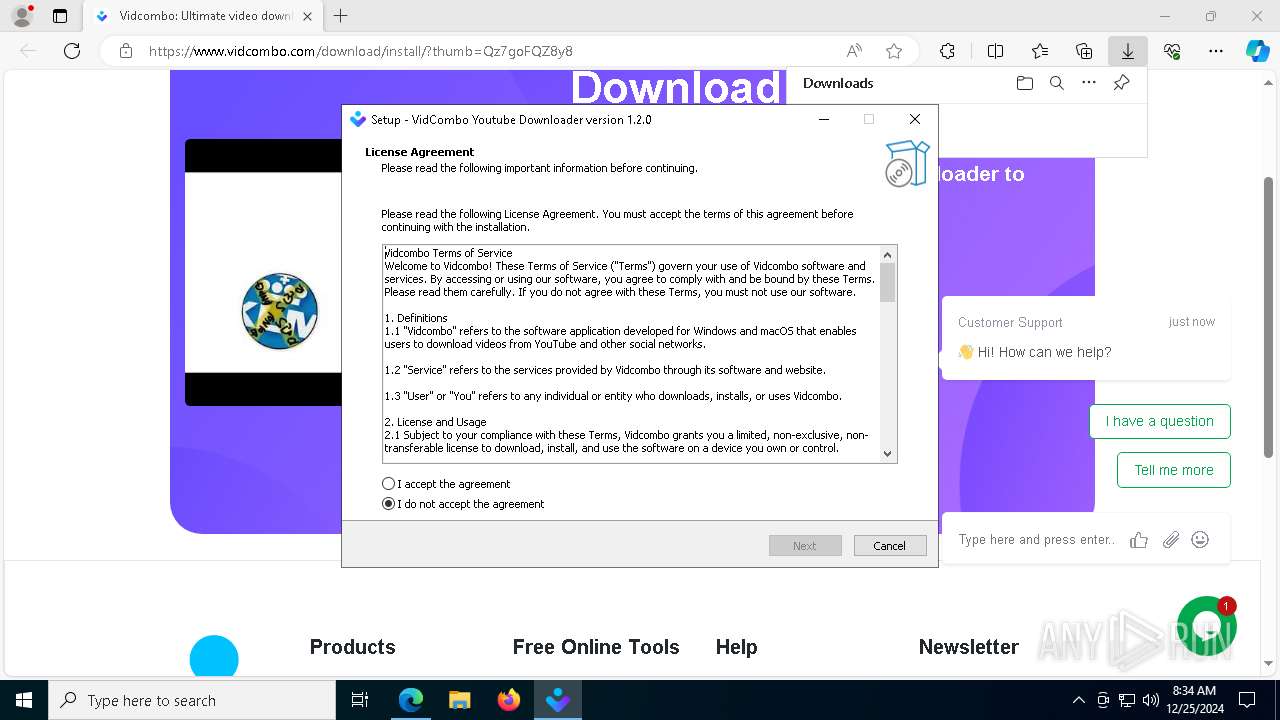Click VidCombo installer taskbar icon
1280x720 pixels.
coord(558,700)
